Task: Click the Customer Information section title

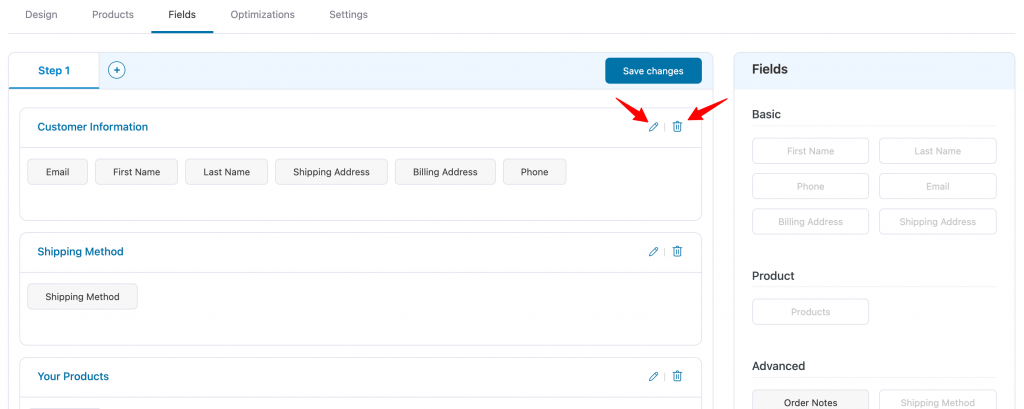Action: click(93, 127)
